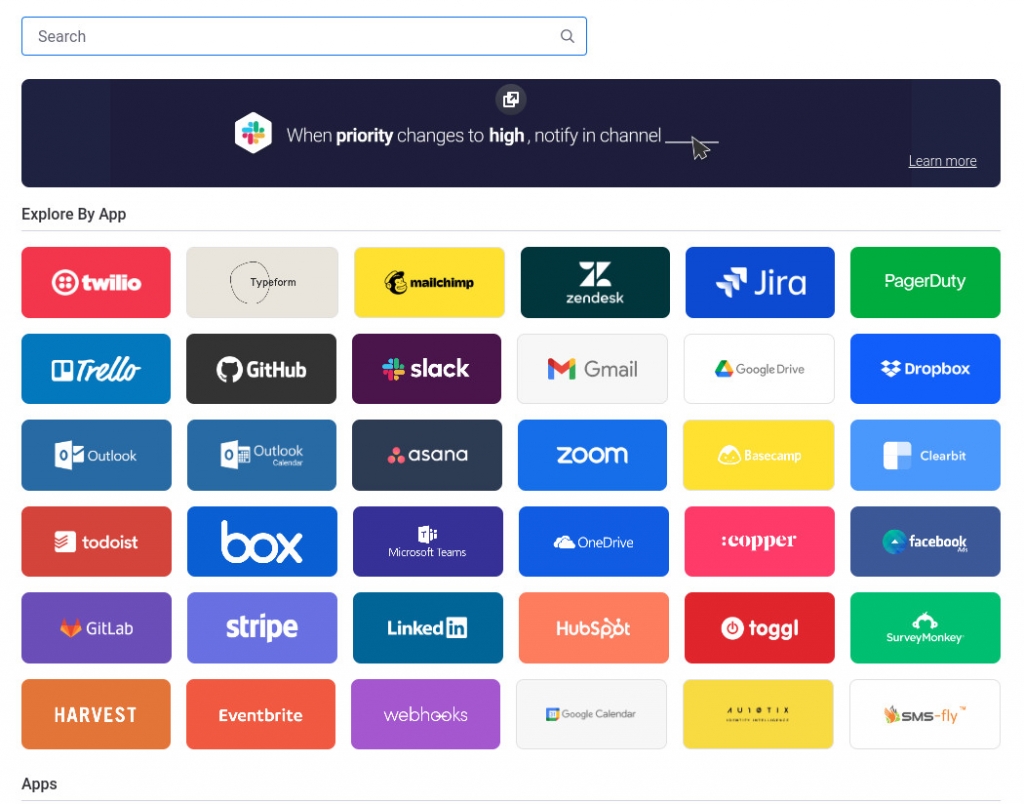The width and height of the screenshot is (1024, 804).
Task: Open the Outlook mail tile
Action: tap(97, 455)
